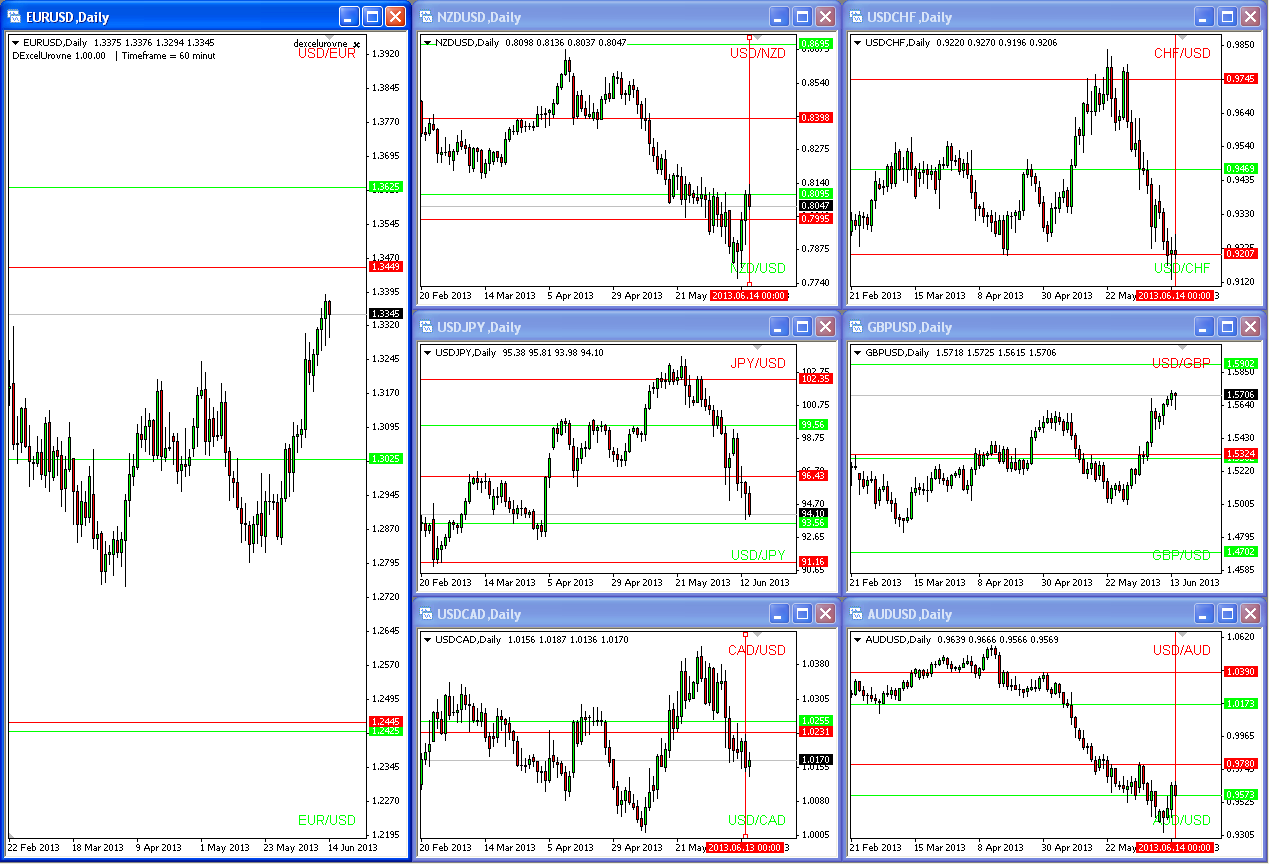Open the triangle menu beside GBPUSD,Daily quote
This screenshot has height=865, width=1269.
(857, 353)
